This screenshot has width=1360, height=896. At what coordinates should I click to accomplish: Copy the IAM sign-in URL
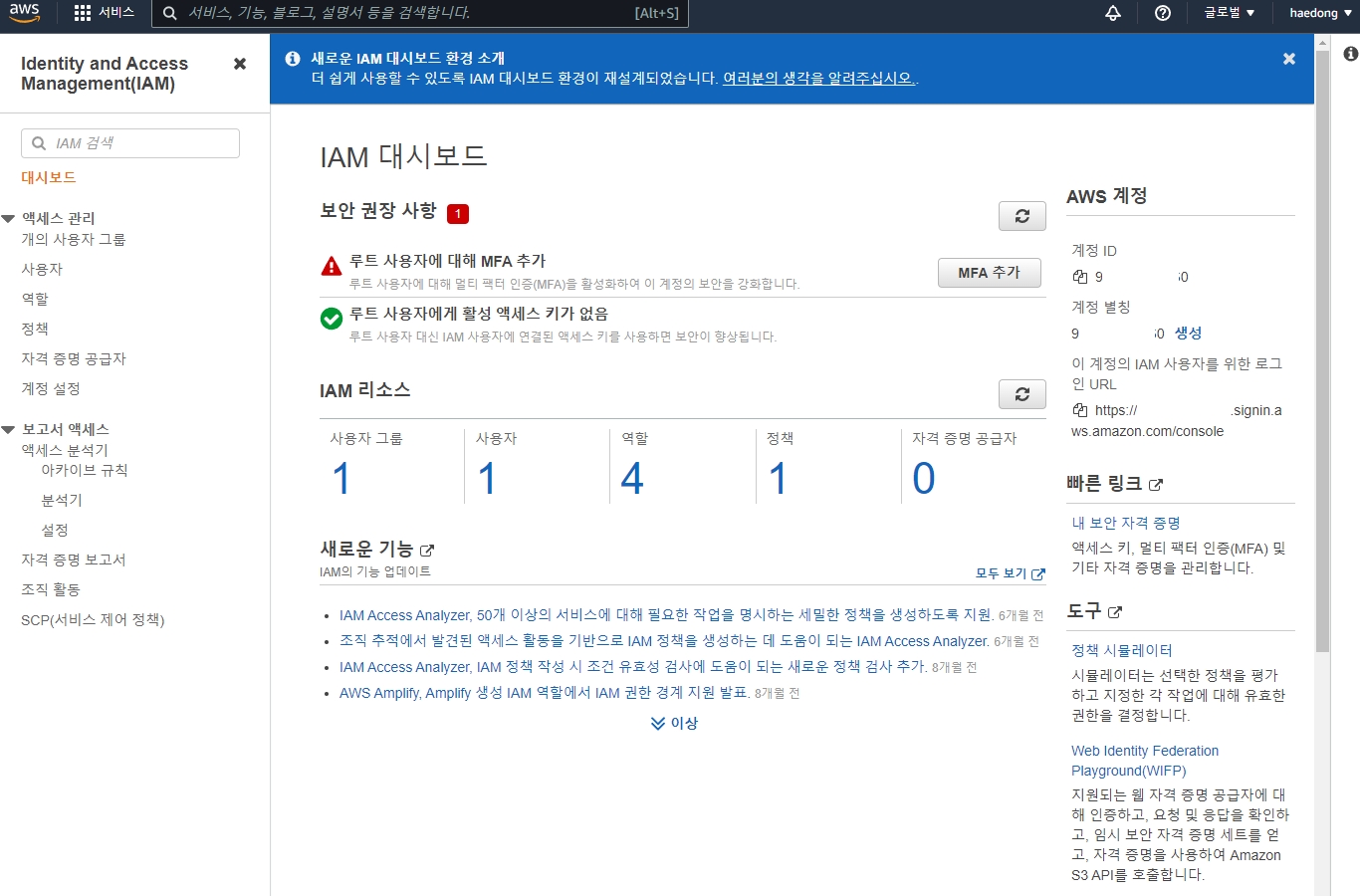1080,410
